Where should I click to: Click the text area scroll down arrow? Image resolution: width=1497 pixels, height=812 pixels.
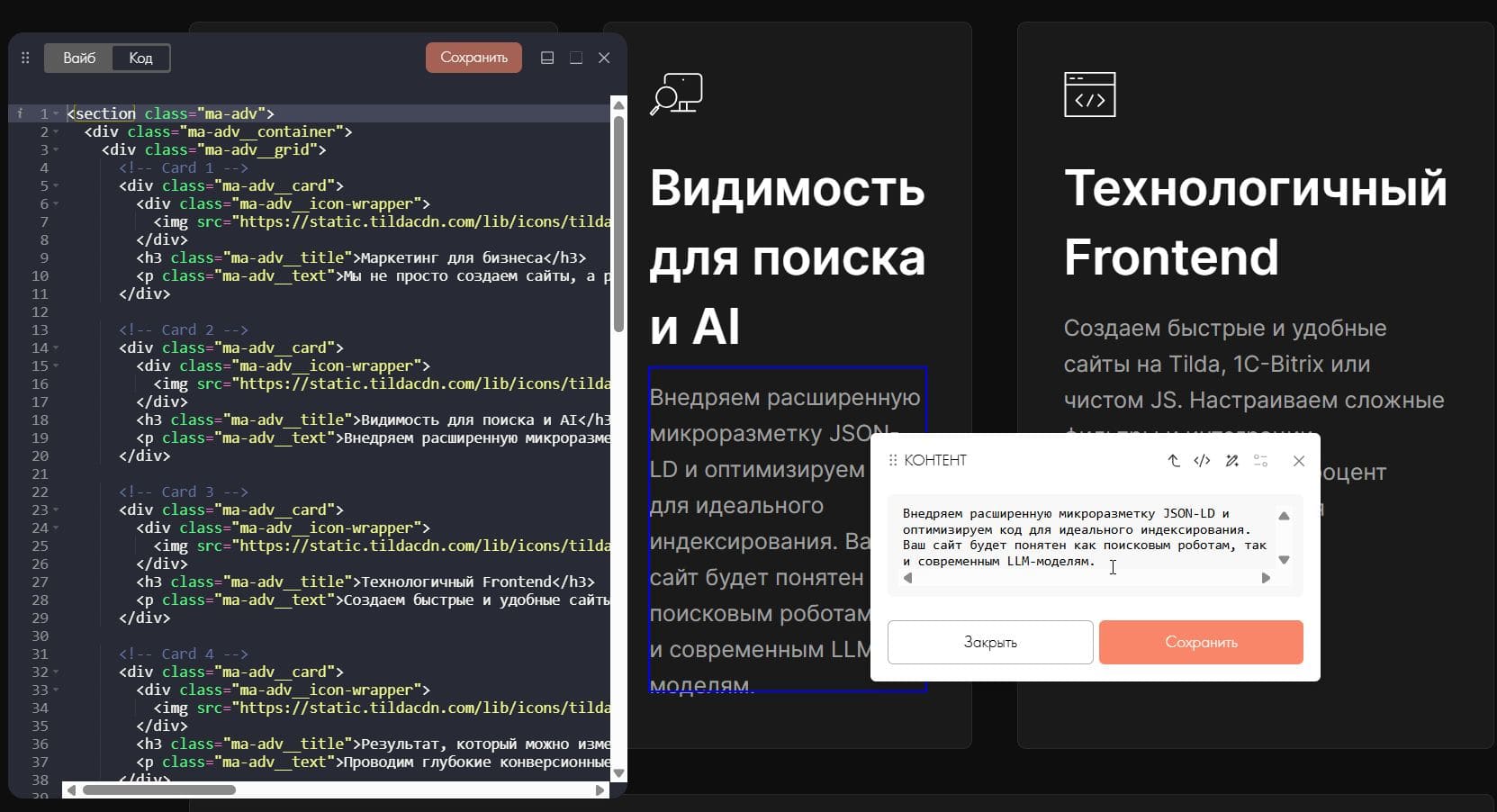pos(1285,560)
